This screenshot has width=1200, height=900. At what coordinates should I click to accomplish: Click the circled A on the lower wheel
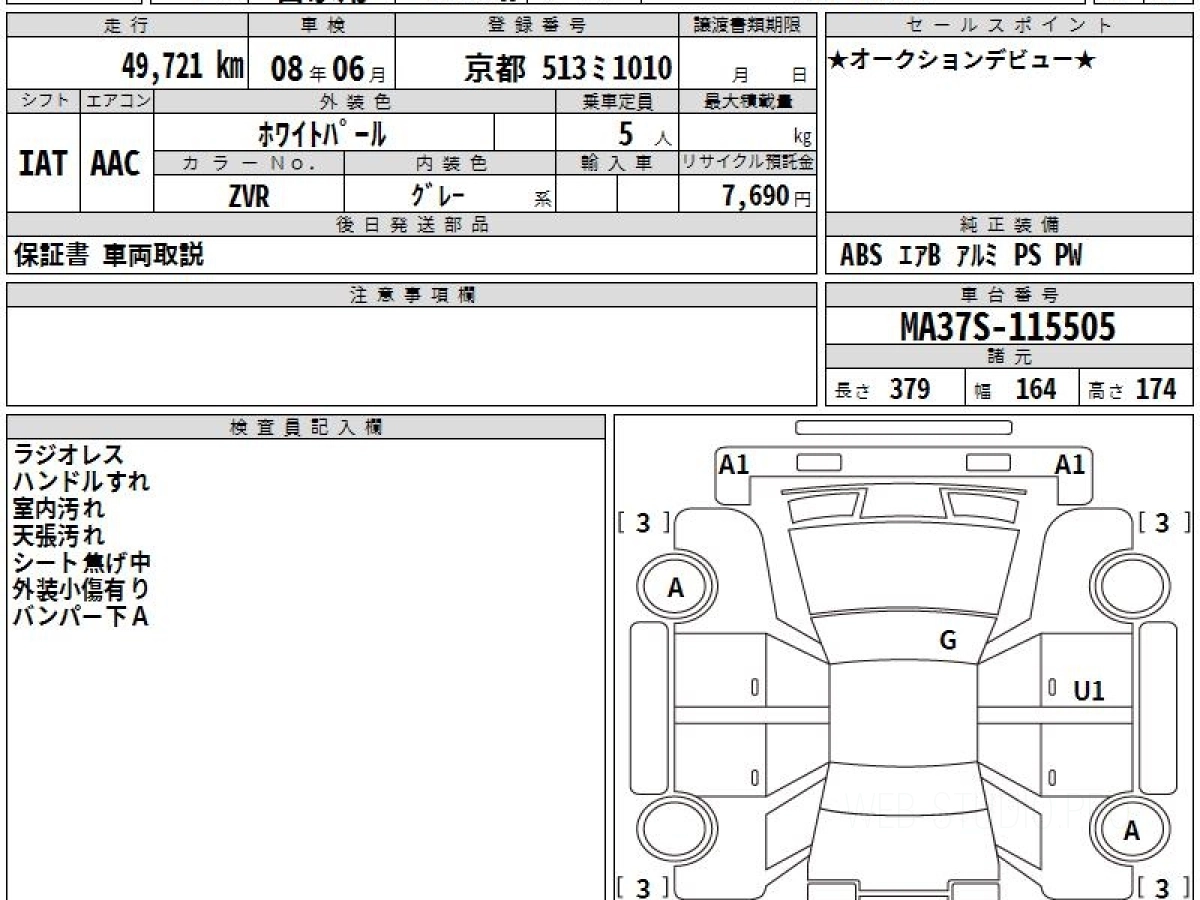pyautogui.click(x=1131, y=831)
